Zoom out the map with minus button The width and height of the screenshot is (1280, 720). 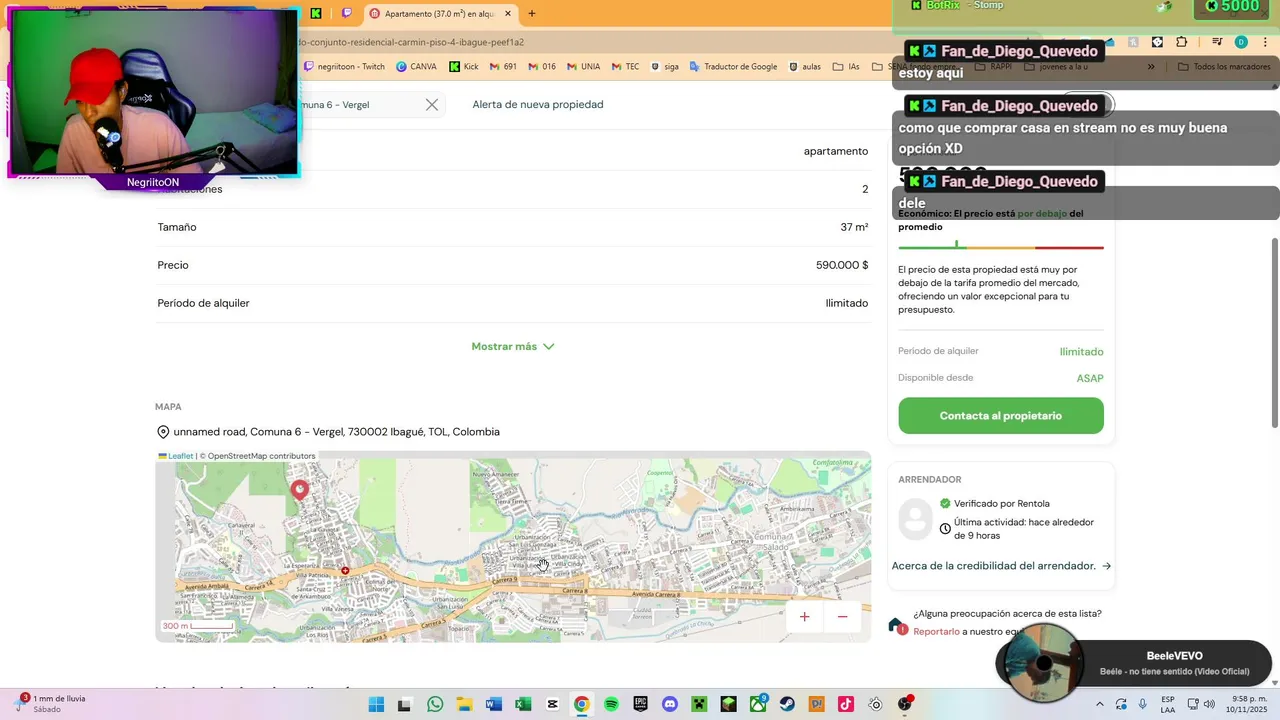pos(842,616)
